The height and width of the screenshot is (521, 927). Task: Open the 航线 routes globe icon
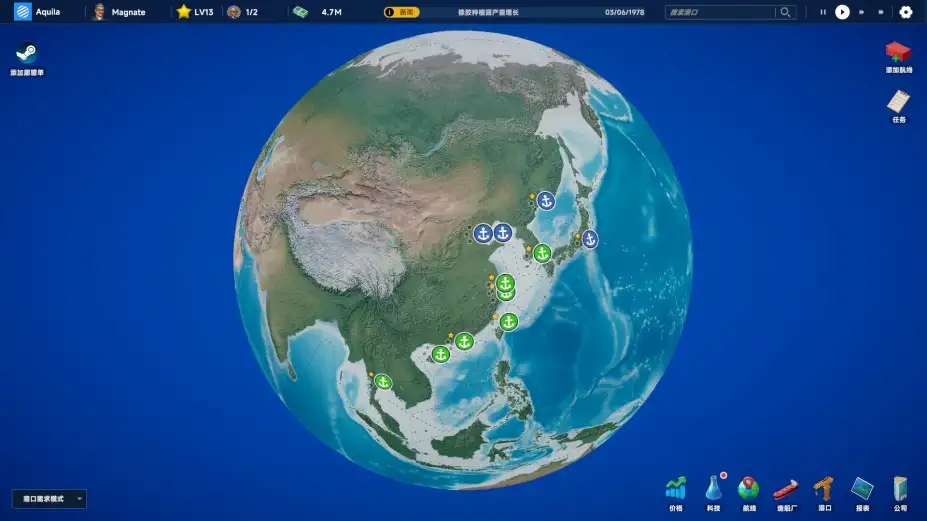click(x=748, y=489)
